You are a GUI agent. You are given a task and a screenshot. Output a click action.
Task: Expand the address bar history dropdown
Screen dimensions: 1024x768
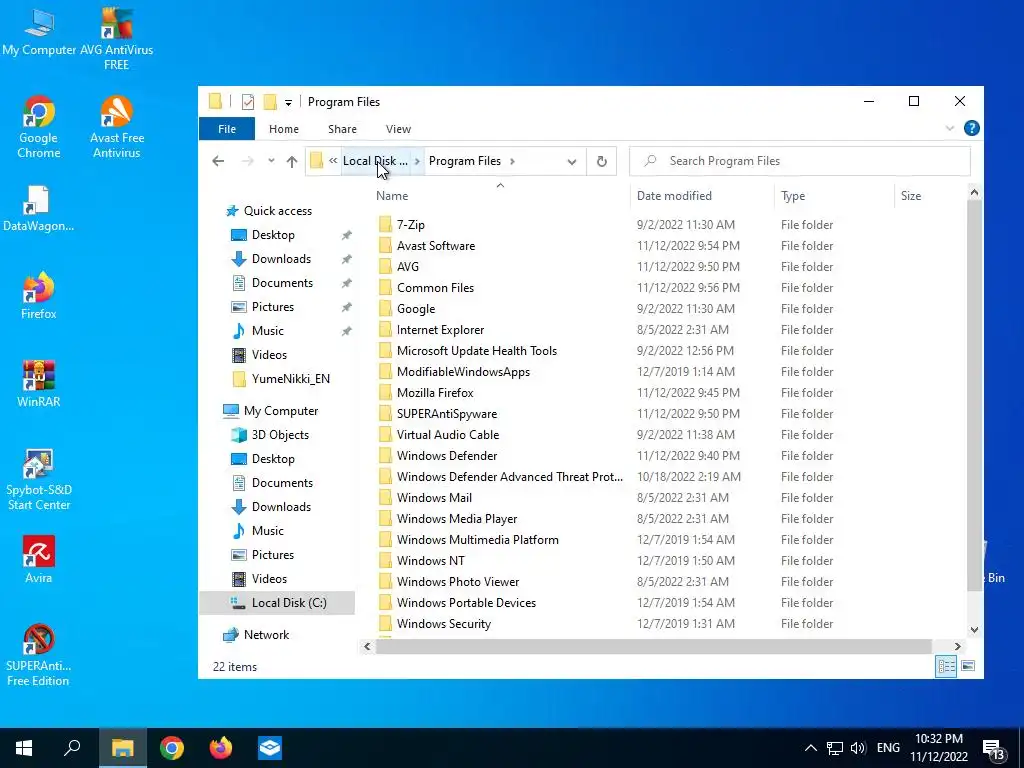[571, 161]
